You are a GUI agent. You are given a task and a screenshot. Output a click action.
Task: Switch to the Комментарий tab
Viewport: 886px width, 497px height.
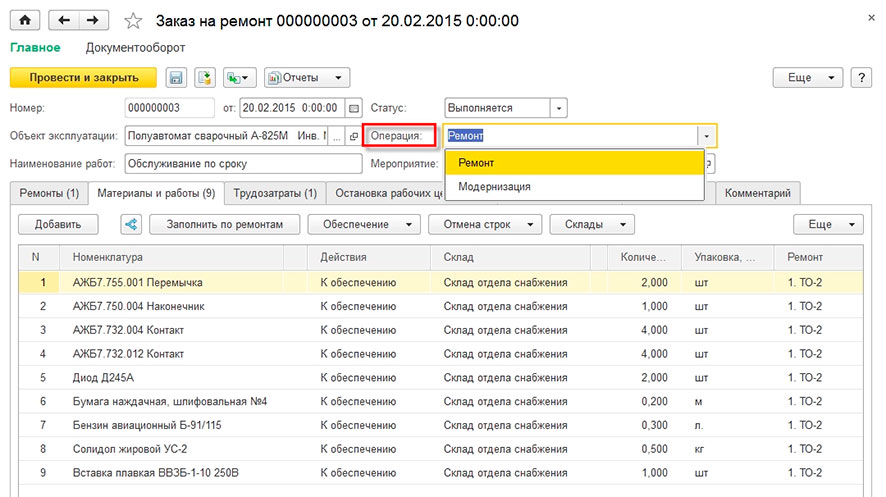click(x=758, y=193)
